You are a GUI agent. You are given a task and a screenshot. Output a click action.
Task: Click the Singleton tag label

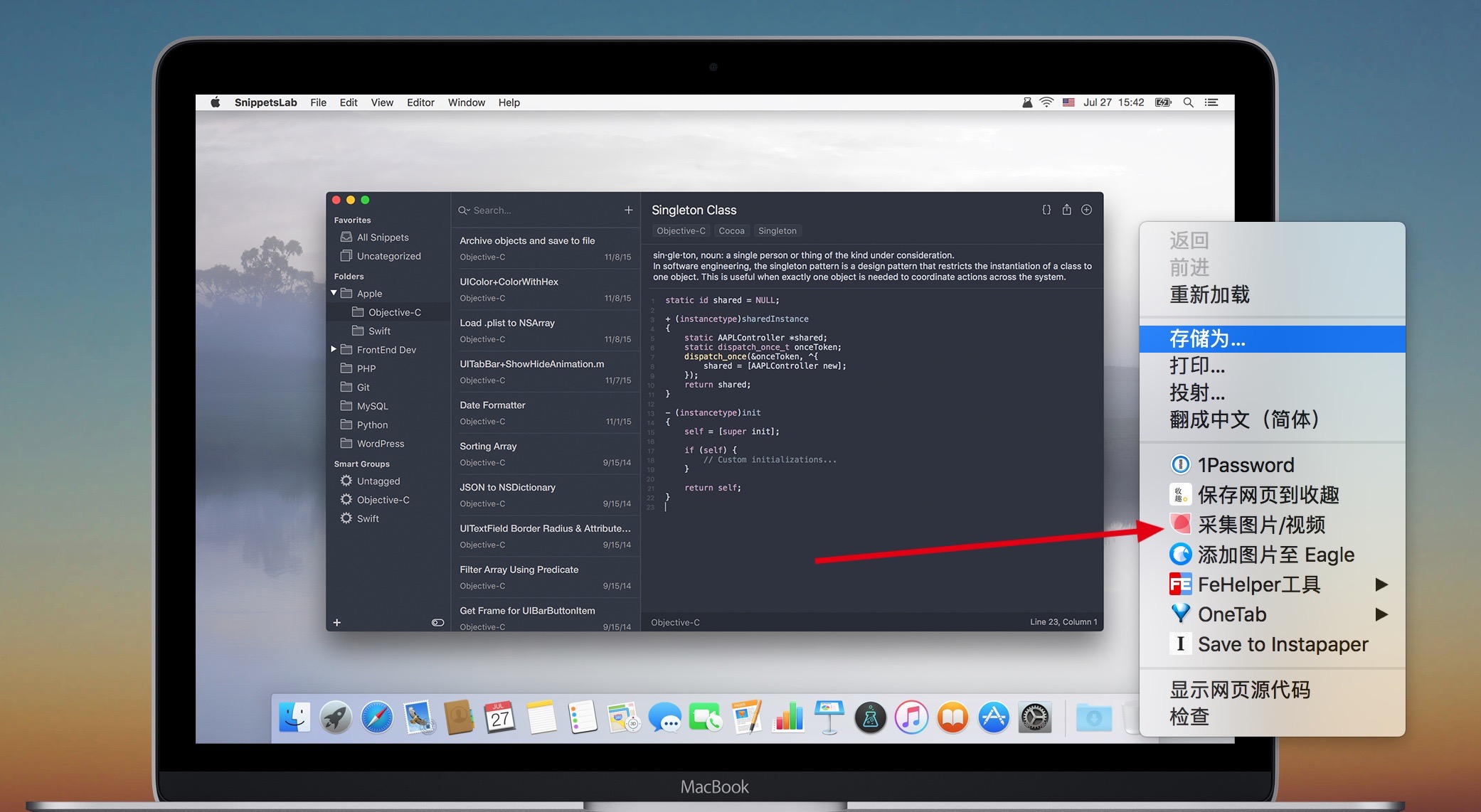pos(777,230)
